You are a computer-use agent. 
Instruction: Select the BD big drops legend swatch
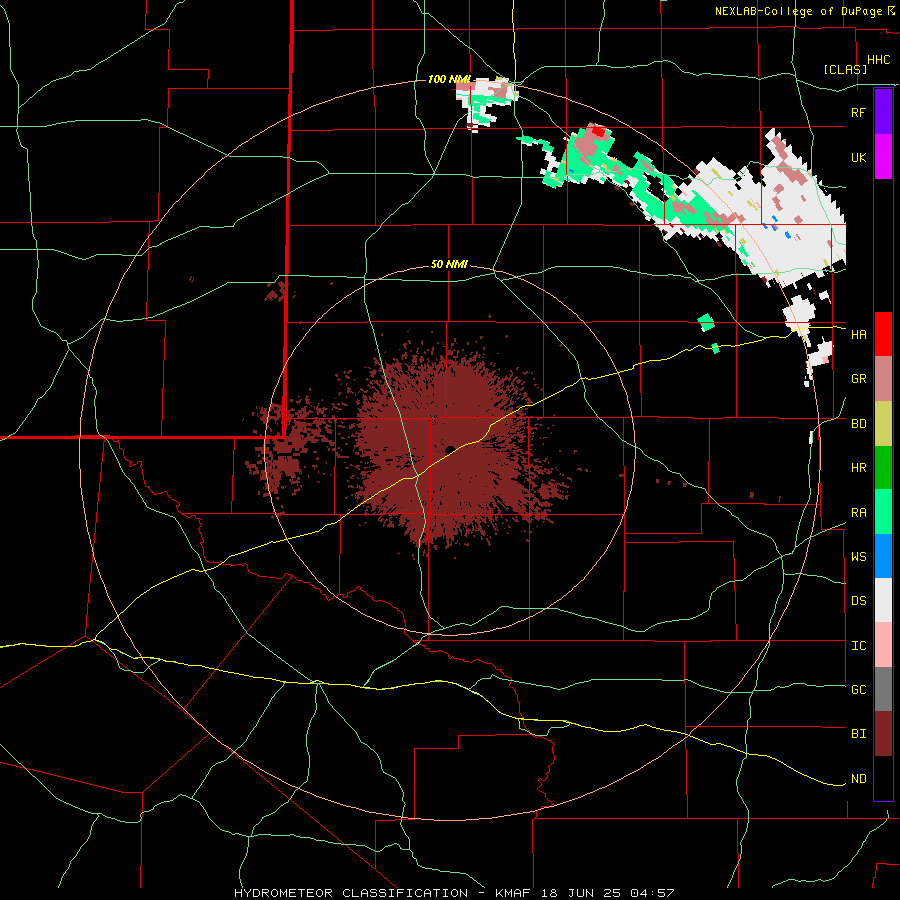pyautogui.click(x=883, y=424)
